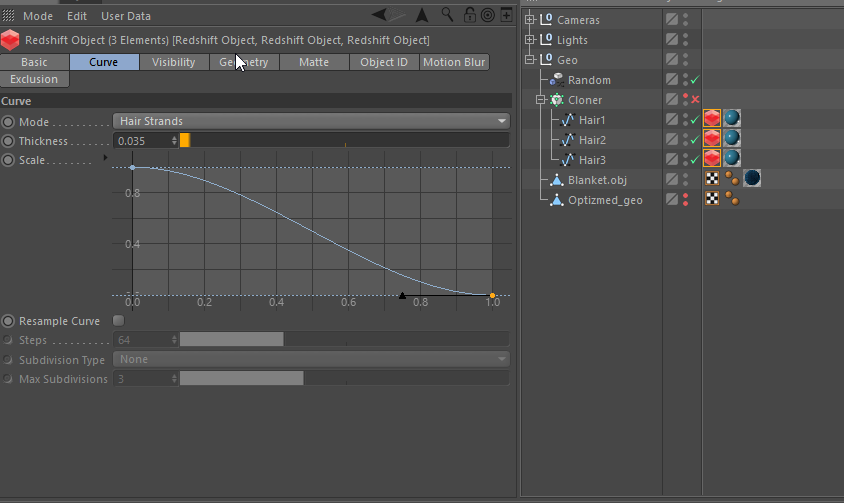Enable the Resample Curve checkbox
This screenshot has width=844, height=503.
pyautogui.click(x=119, y=321)
